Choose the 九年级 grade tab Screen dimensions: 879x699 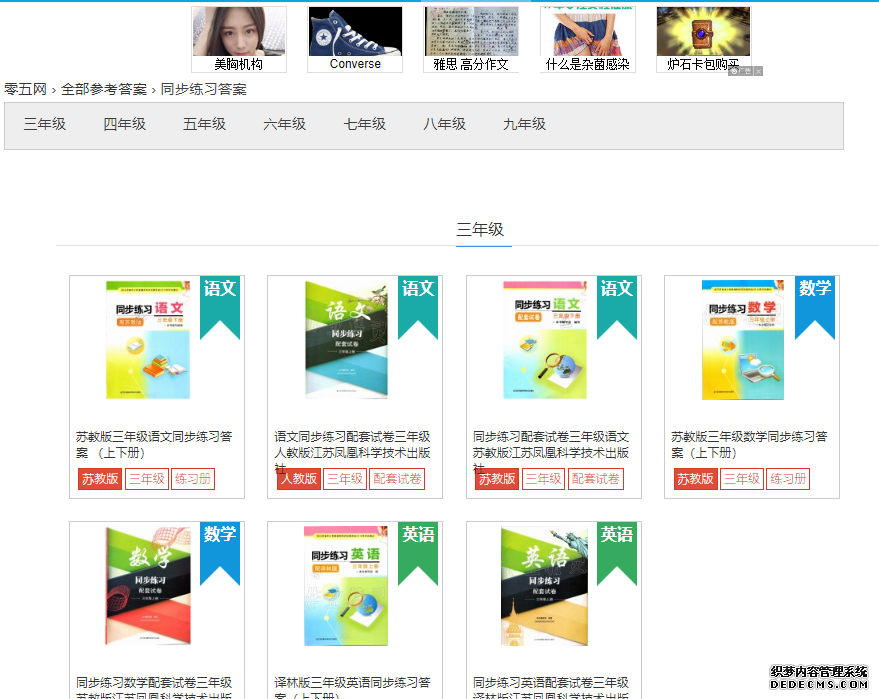coord(525,124)
